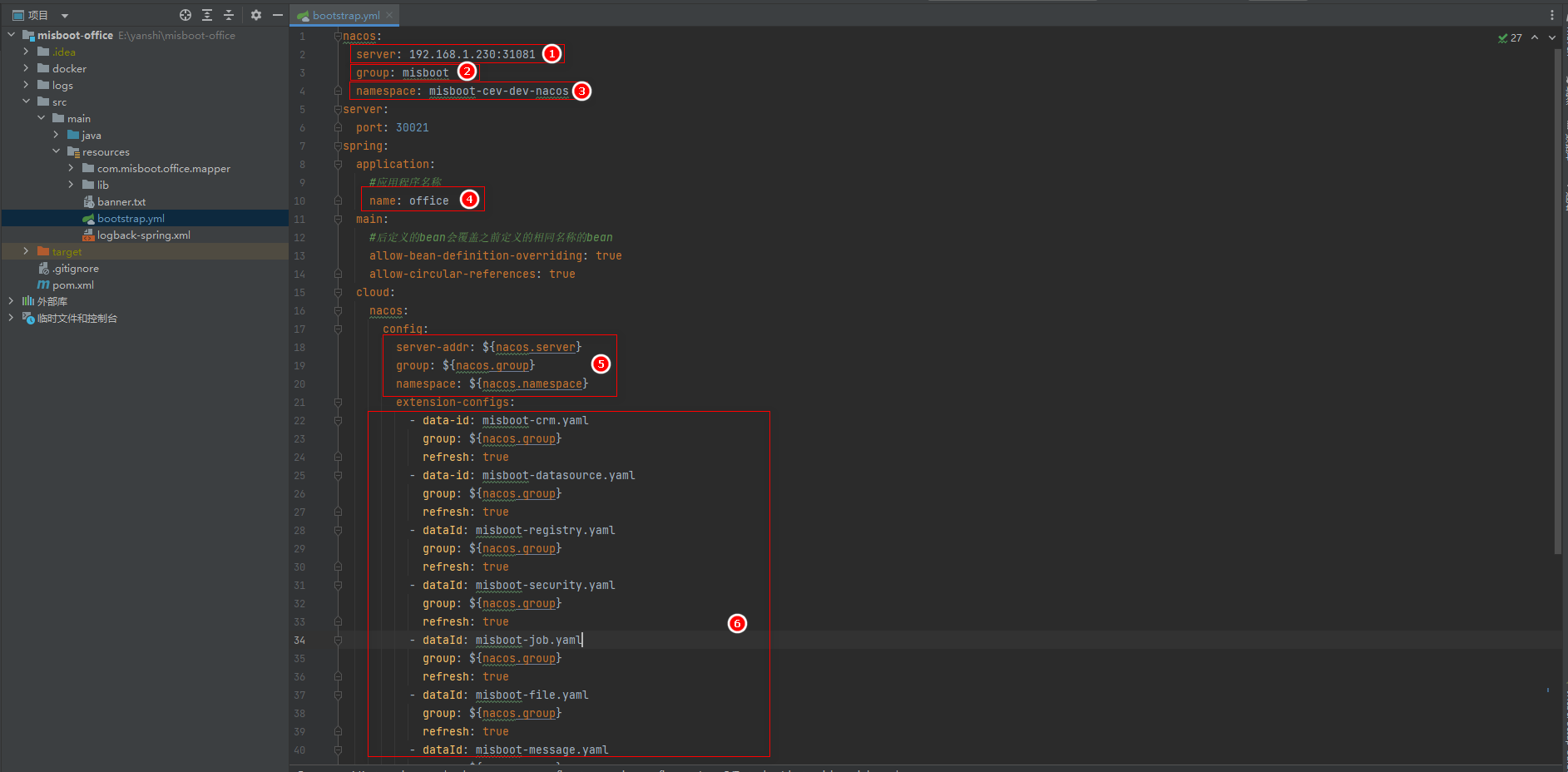Screen dimensions: 1568x772
Task: Open project panel settings gear
Action: (x=256, y=15)
